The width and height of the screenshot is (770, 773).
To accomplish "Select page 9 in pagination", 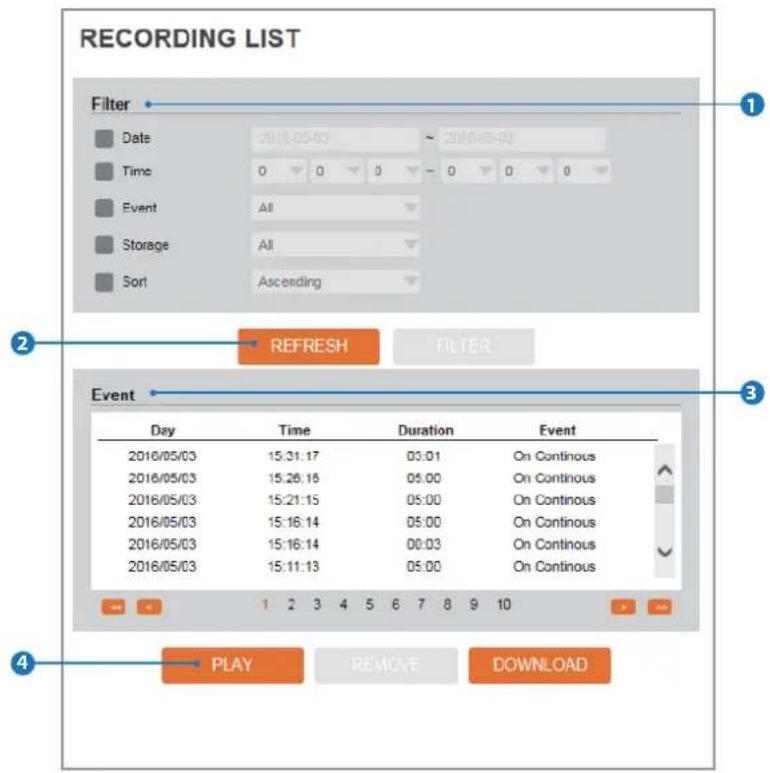I will (474, 604).
